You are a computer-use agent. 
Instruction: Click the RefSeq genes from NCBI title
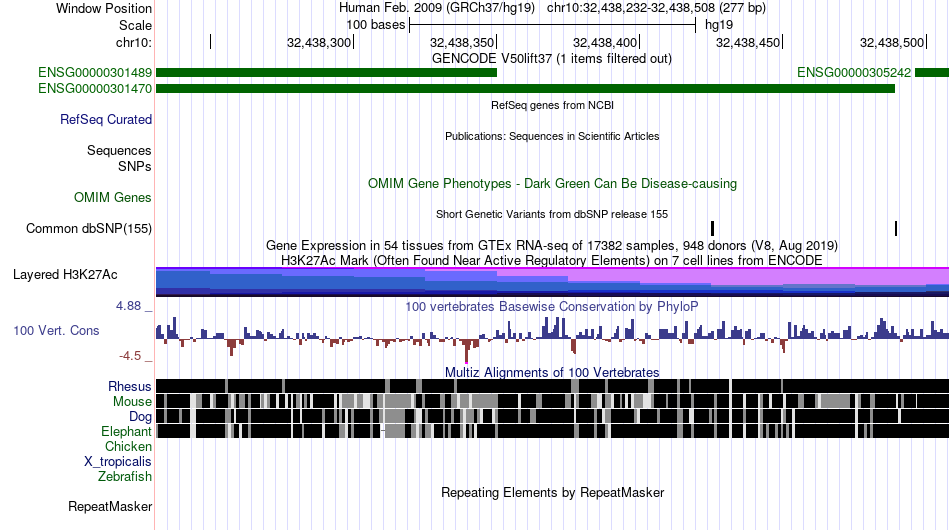click(553, 105)
